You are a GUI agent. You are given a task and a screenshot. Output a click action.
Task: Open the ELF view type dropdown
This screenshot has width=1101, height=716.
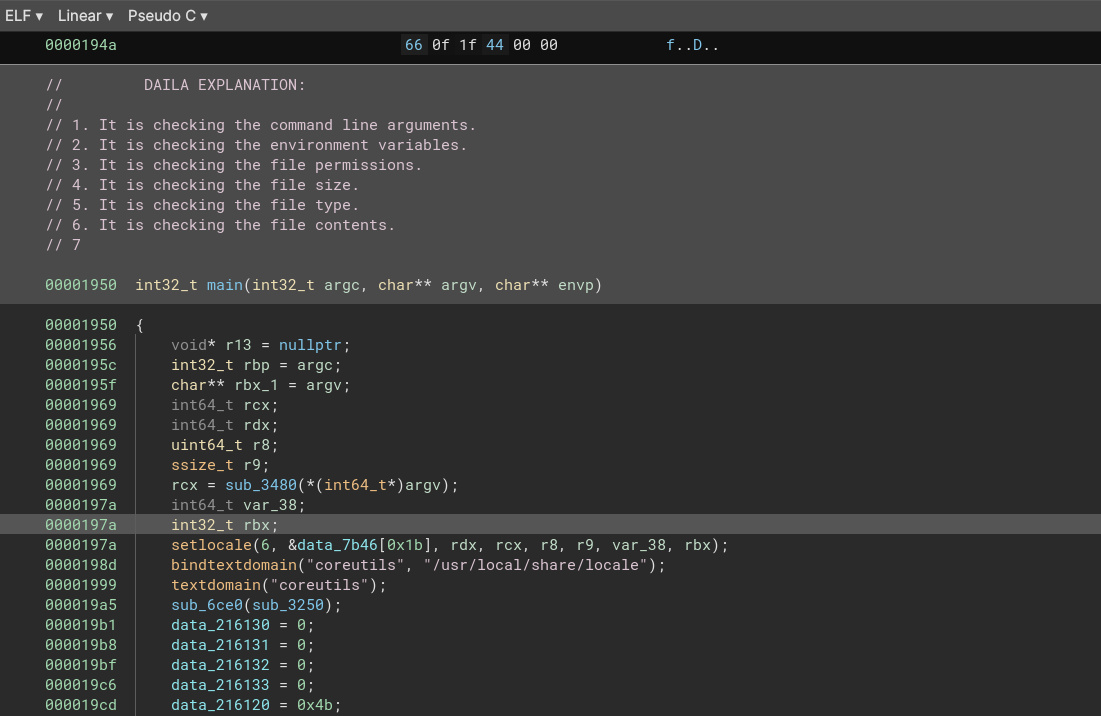click(x=24, y=16)
